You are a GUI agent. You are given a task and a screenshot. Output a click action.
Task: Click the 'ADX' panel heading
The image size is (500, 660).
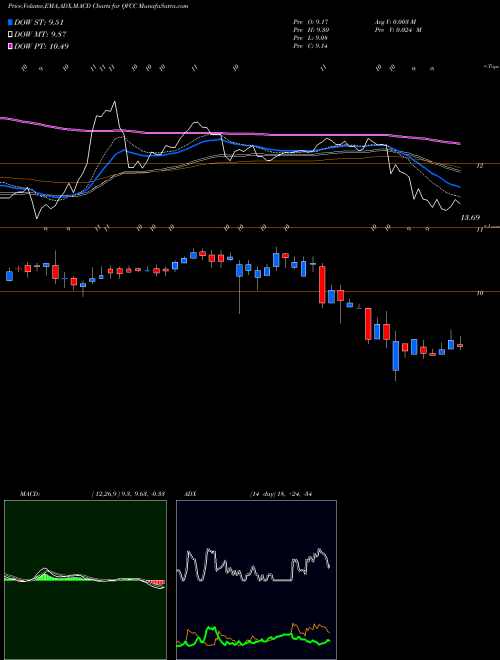point(190,494)
